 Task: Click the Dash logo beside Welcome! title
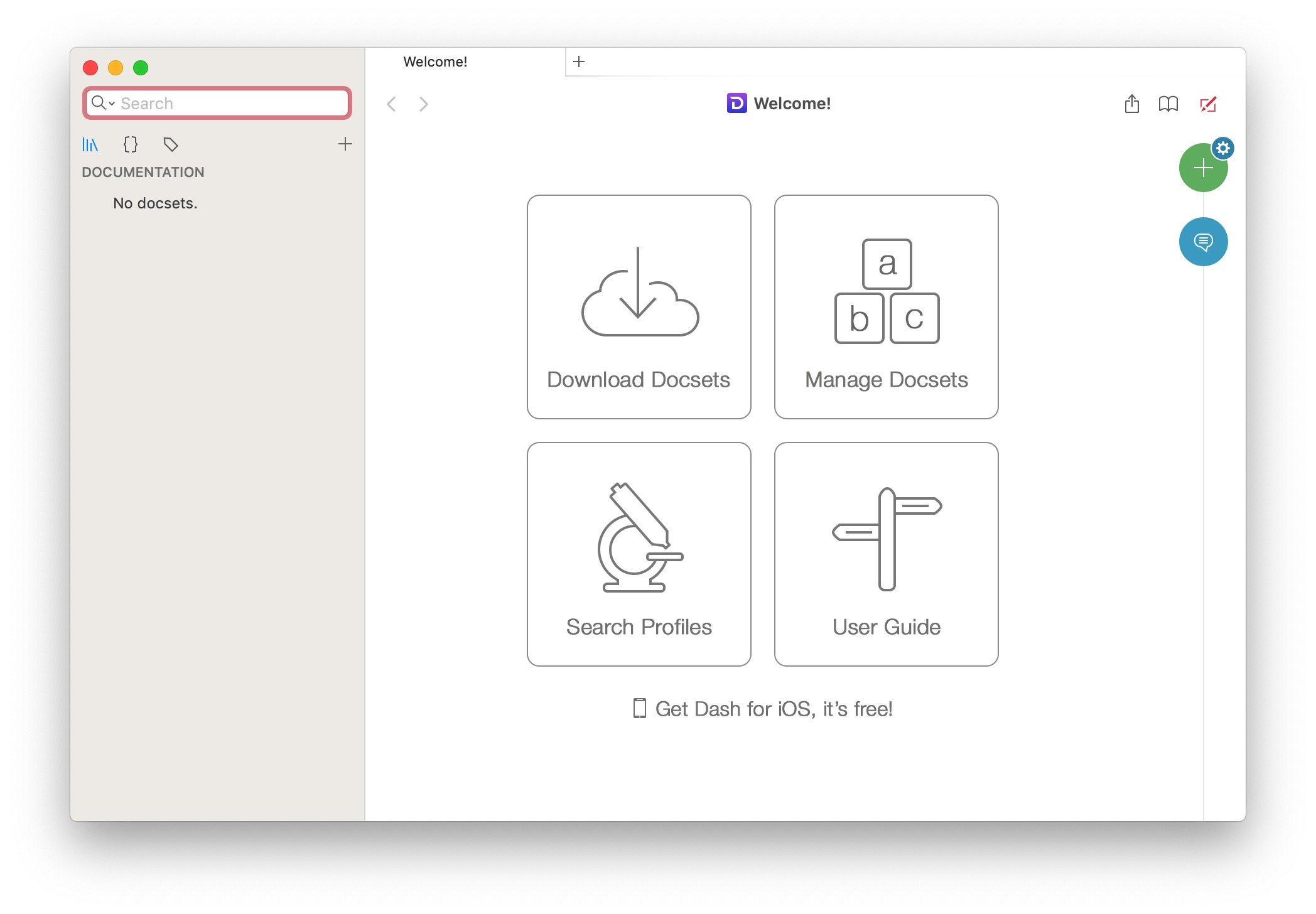point(736,103)
